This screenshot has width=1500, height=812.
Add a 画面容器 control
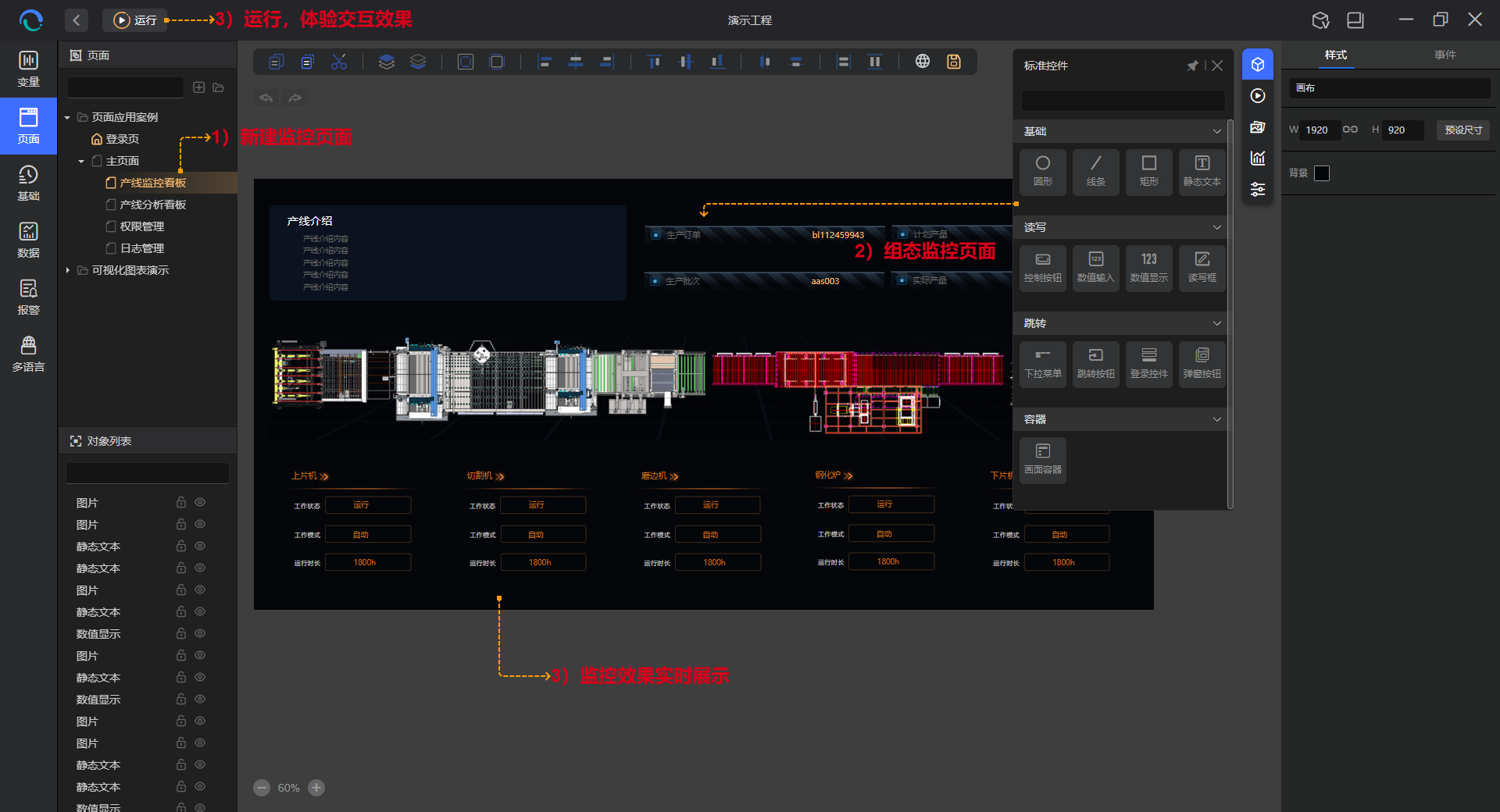(1043, 460)
